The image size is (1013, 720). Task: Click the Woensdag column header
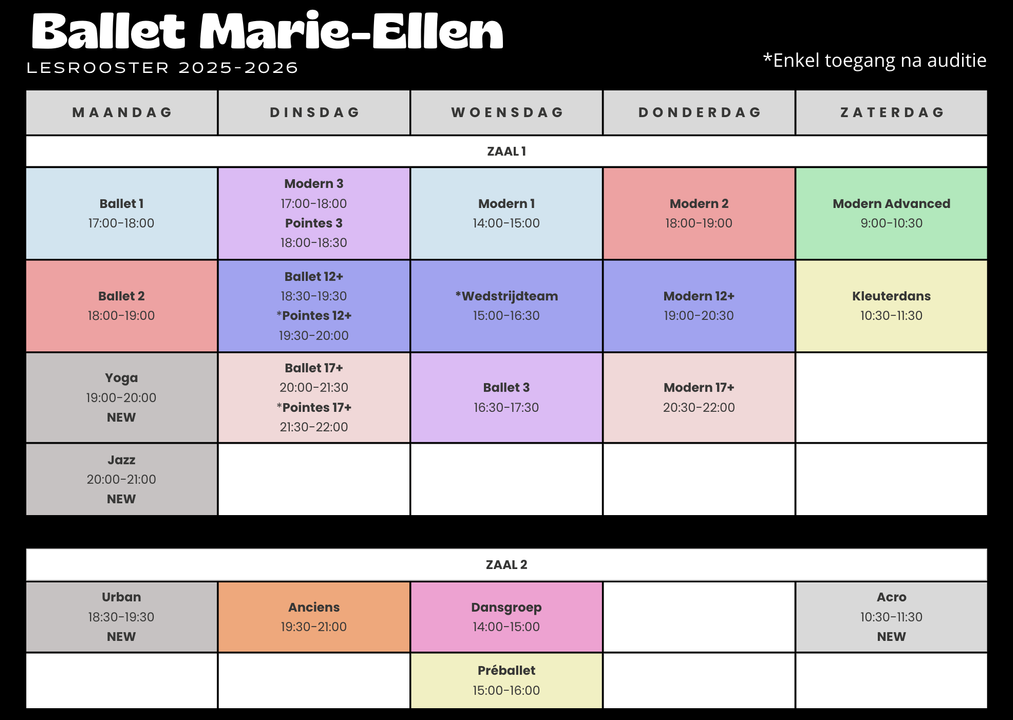(506, 112)
